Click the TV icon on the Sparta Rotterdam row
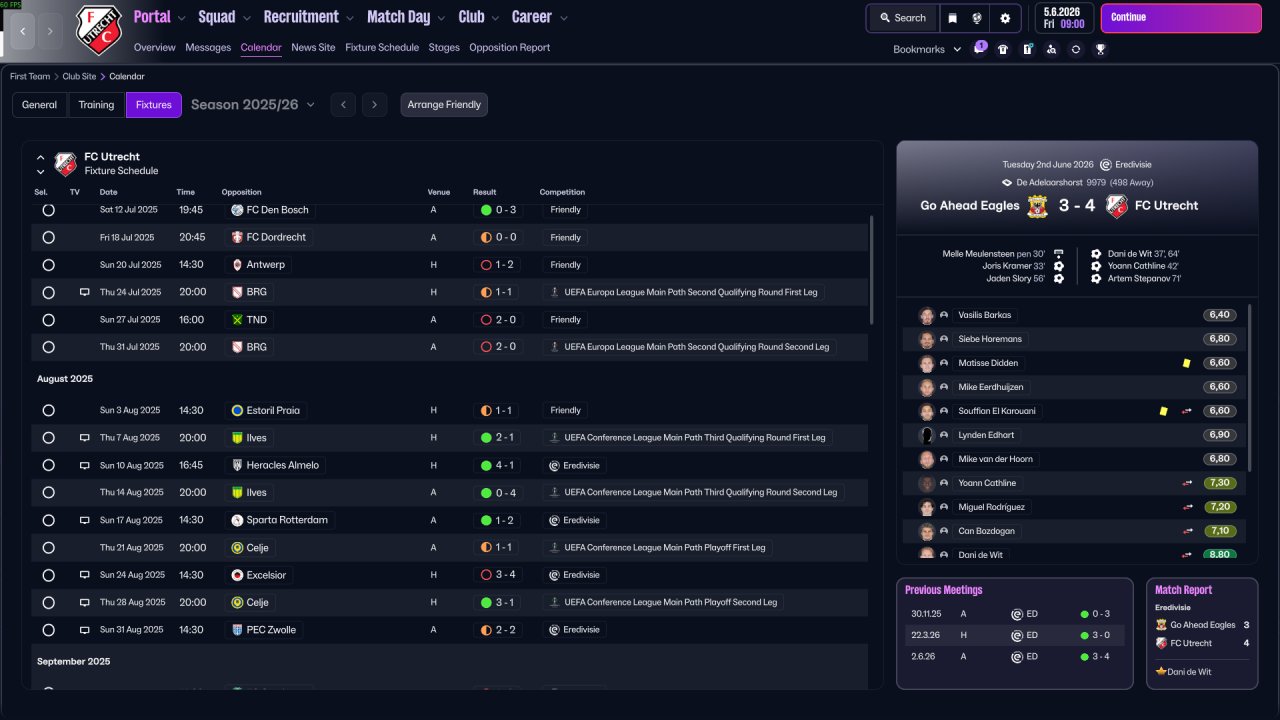 (85, 520)
